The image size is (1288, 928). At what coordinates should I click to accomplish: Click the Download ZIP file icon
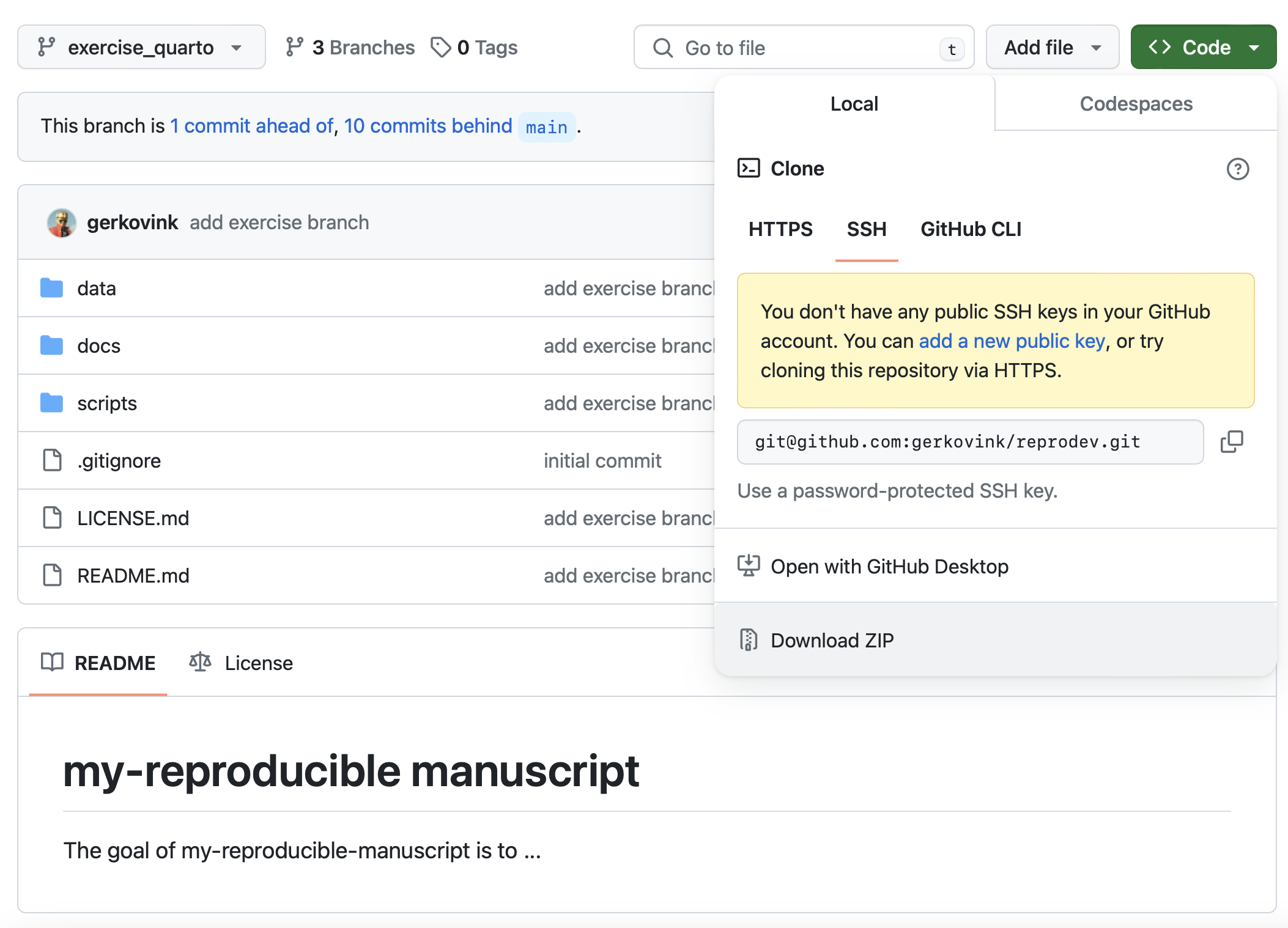[749, 640]
